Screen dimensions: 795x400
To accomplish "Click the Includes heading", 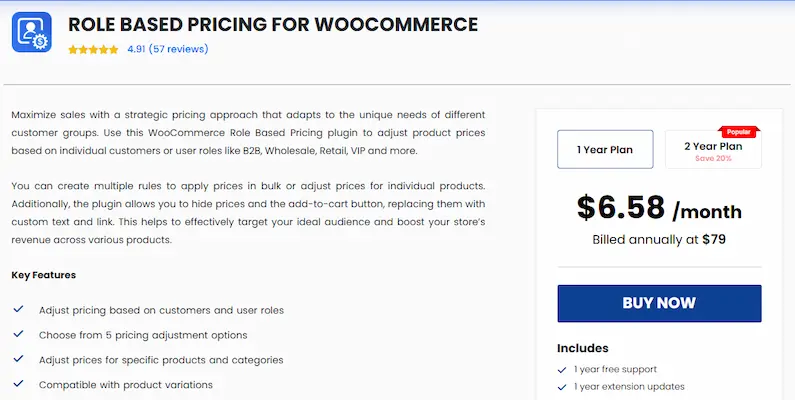I will (582, 348).
